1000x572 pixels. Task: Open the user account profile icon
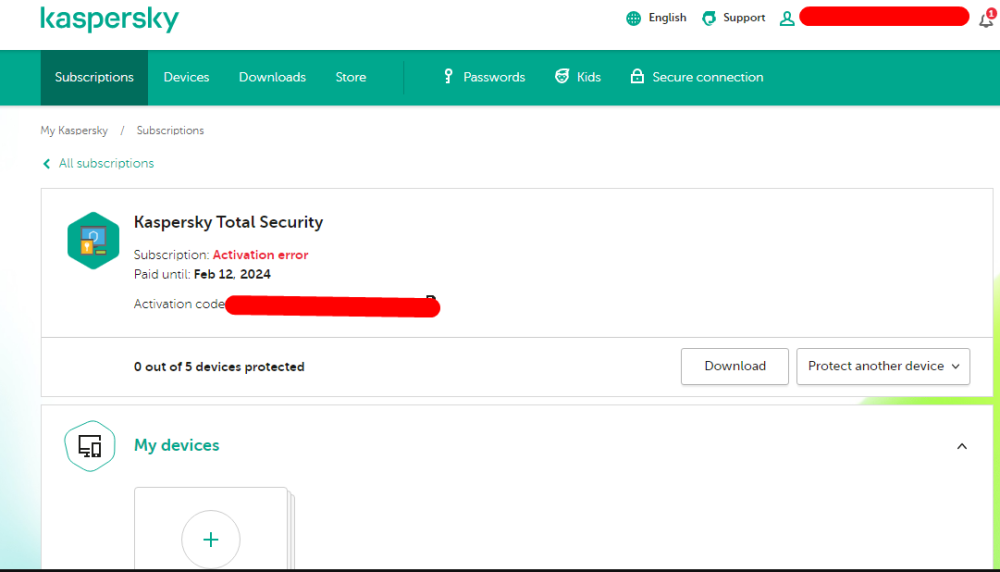tap(787, 18)
